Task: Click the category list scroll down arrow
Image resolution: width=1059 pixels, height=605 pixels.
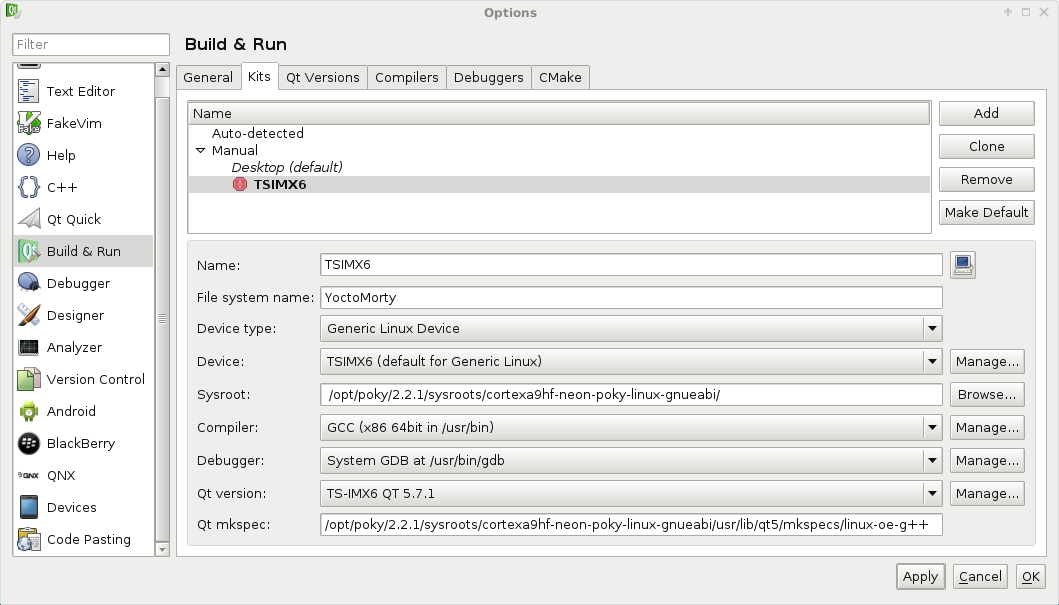Action: click(x=162, y=550)
